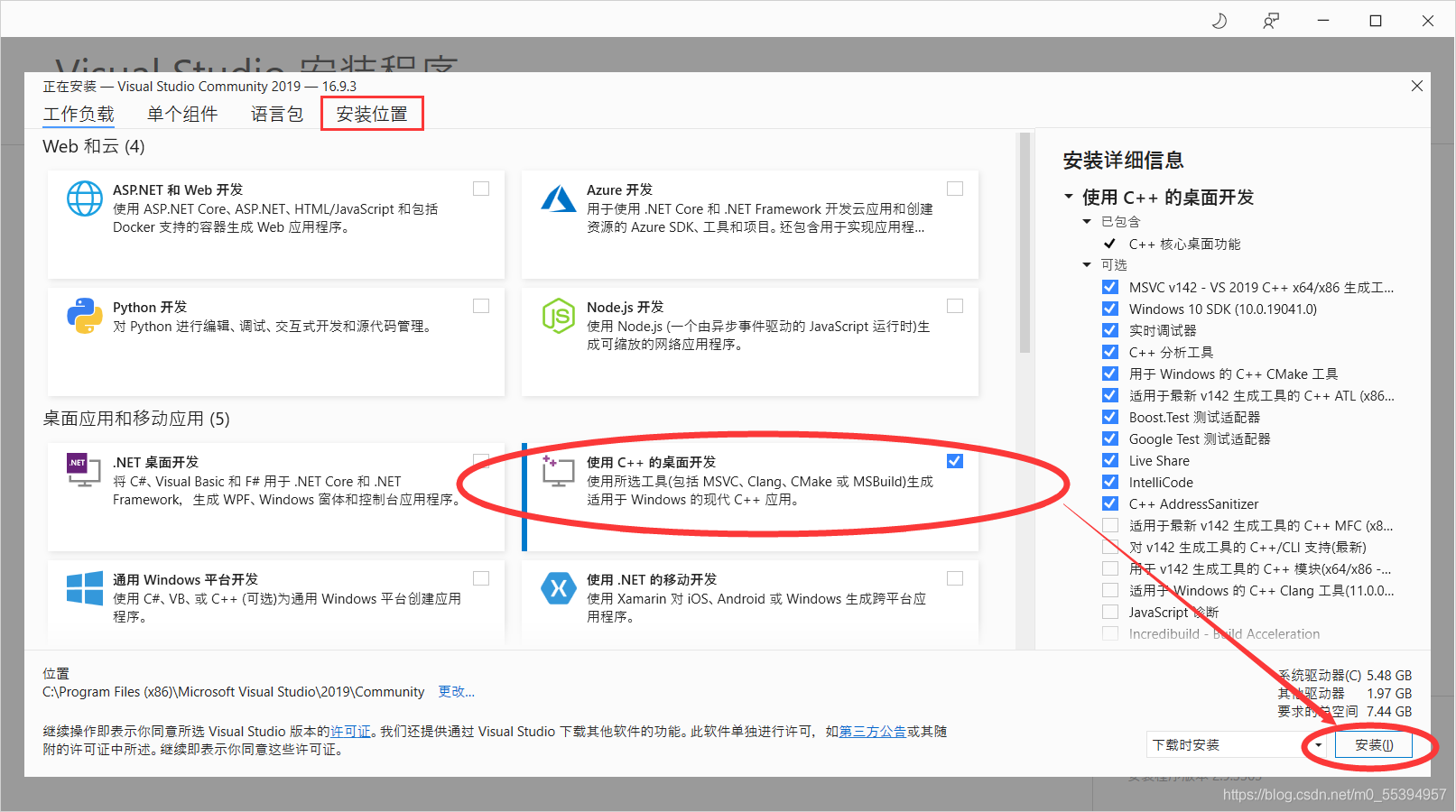Enable the .NET mobile development workload checkbox
The height and width of the screenshot is (812, 1456).
pos(955,578)
